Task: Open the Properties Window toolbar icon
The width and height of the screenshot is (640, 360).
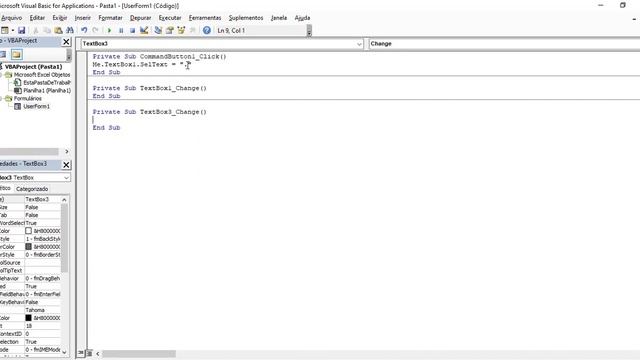Action: pos(170,31)
